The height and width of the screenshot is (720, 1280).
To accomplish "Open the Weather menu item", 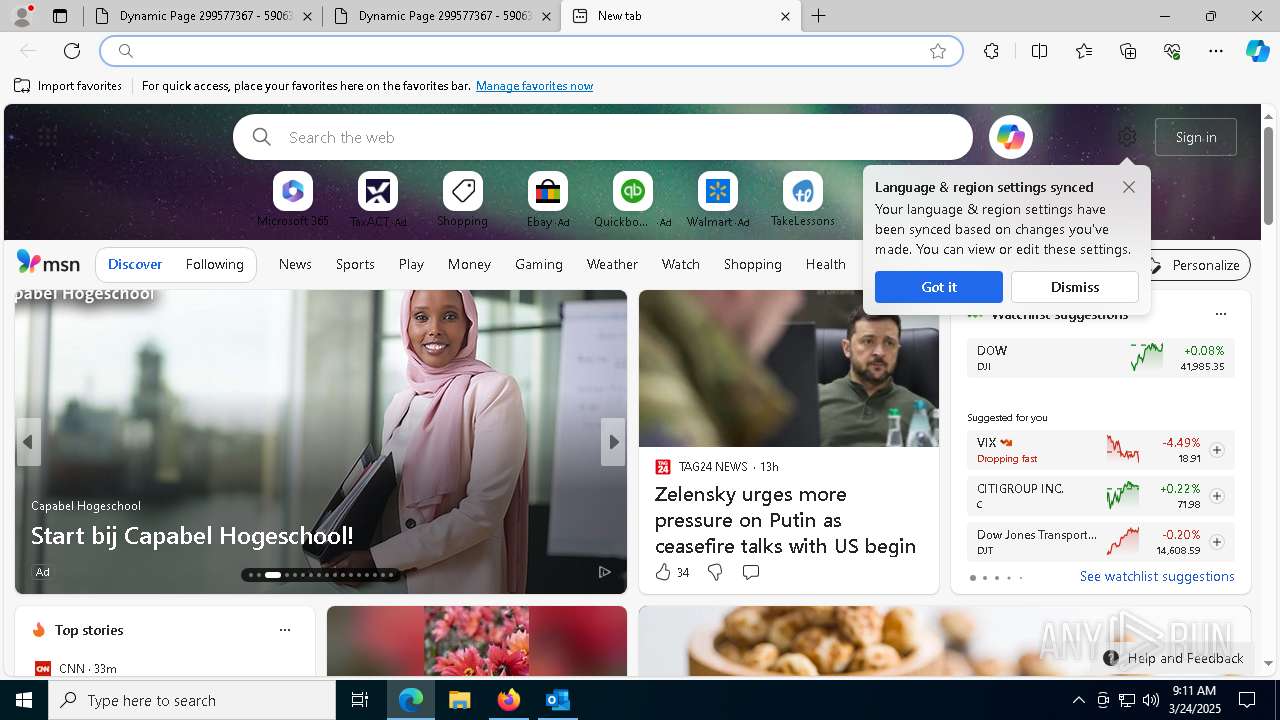I will [612, 265].
